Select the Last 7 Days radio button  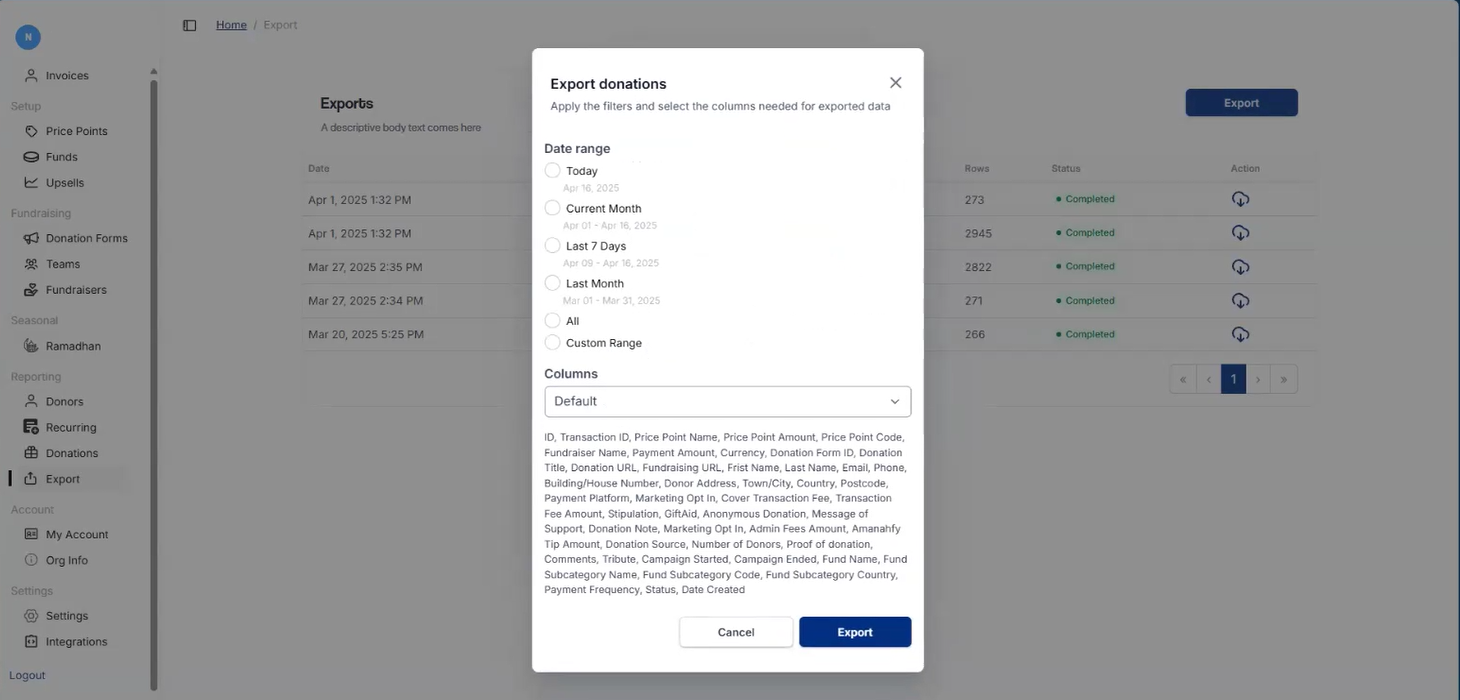coord(552,245)
